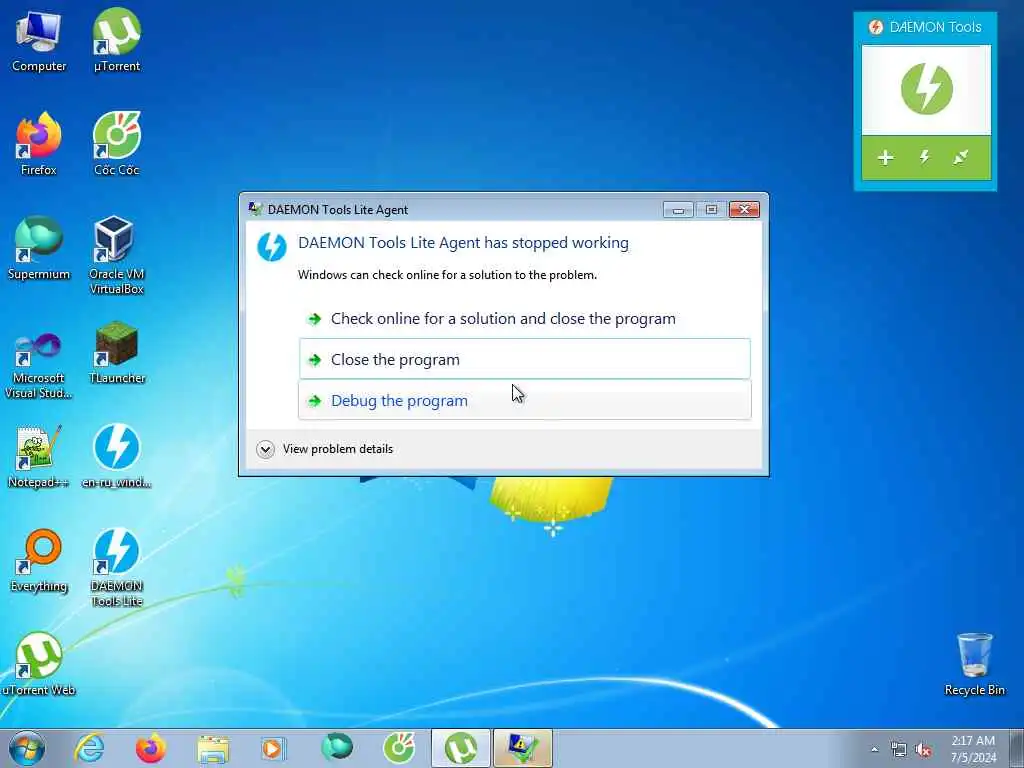1024x768 pixels.
Task: Click Check online for a solution and close
Action: pos(524,319)
